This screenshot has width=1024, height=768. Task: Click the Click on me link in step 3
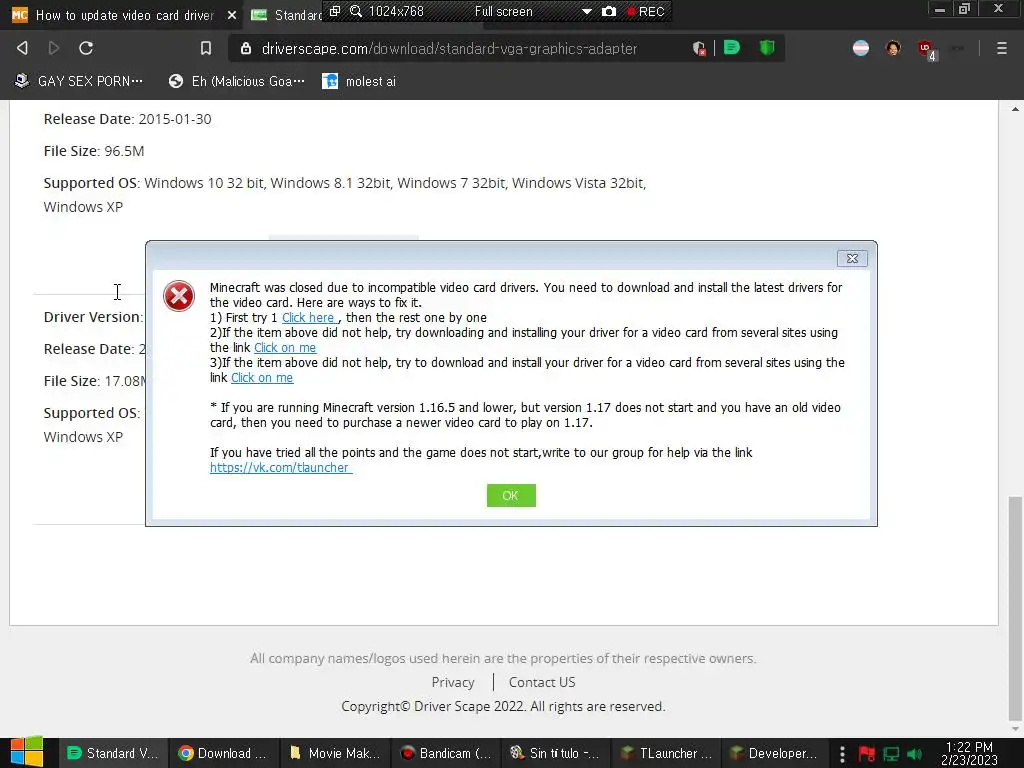click(x=262, y=377)
